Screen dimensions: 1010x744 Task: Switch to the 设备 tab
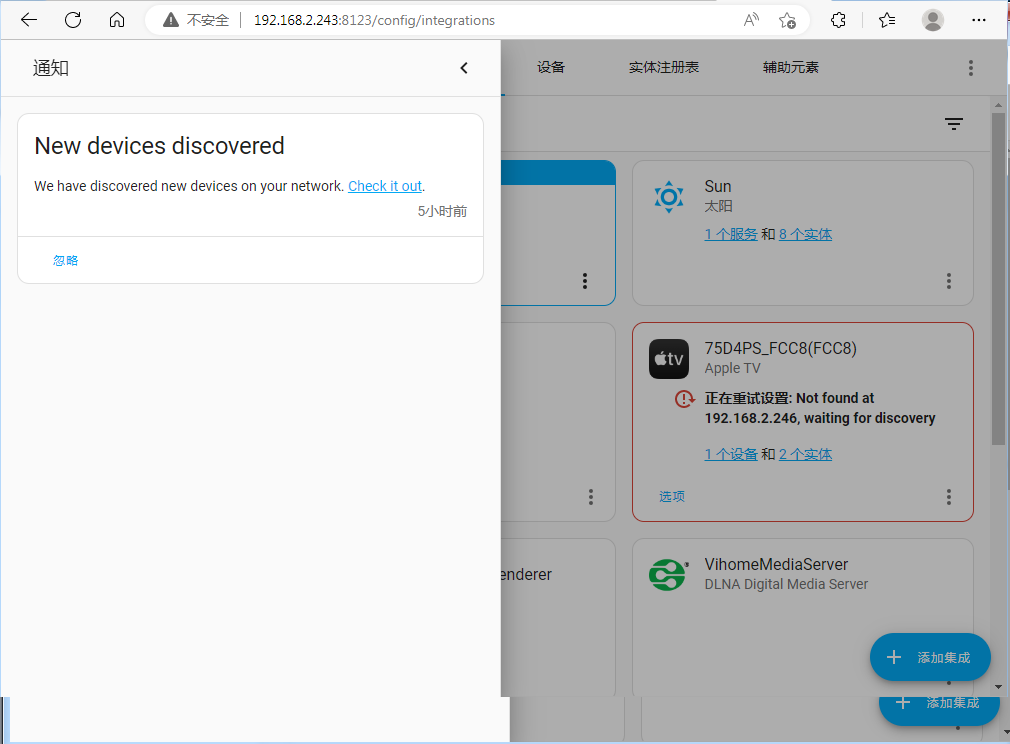click(x=551, y=67)
